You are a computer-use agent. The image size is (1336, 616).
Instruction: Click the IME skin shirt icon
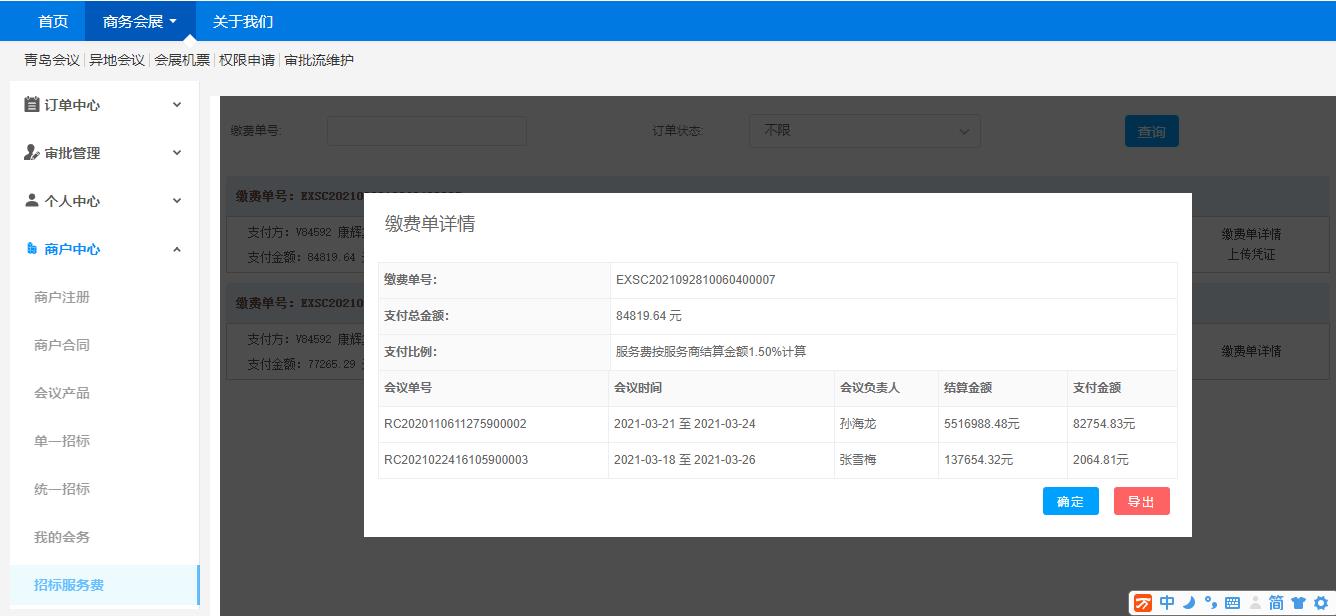click(1298, 603)
